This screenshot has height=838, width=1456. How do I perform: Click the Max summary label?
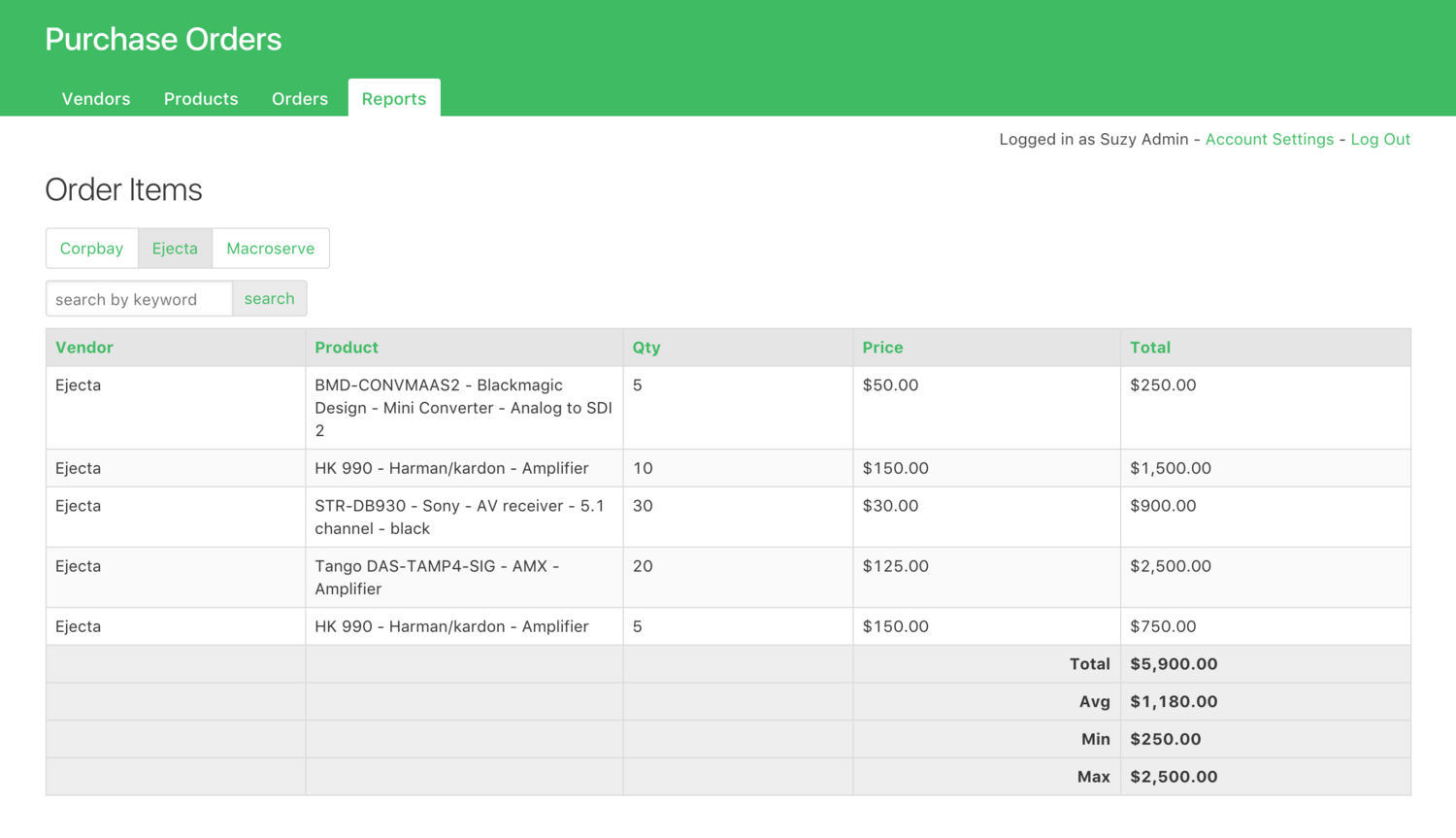point(1093,777)
